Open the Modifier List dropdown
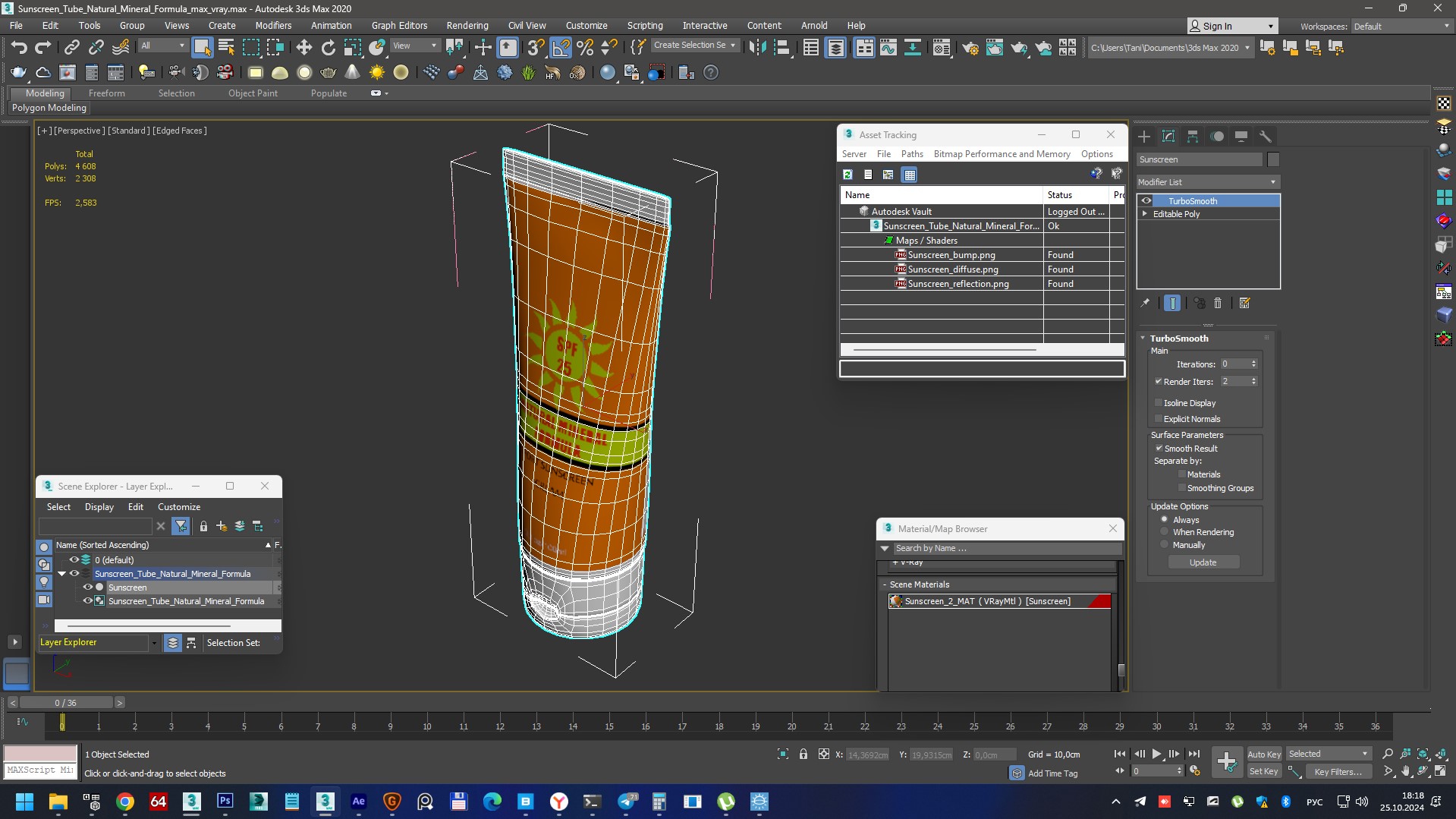1456x819 pixels. (1208, 182)
